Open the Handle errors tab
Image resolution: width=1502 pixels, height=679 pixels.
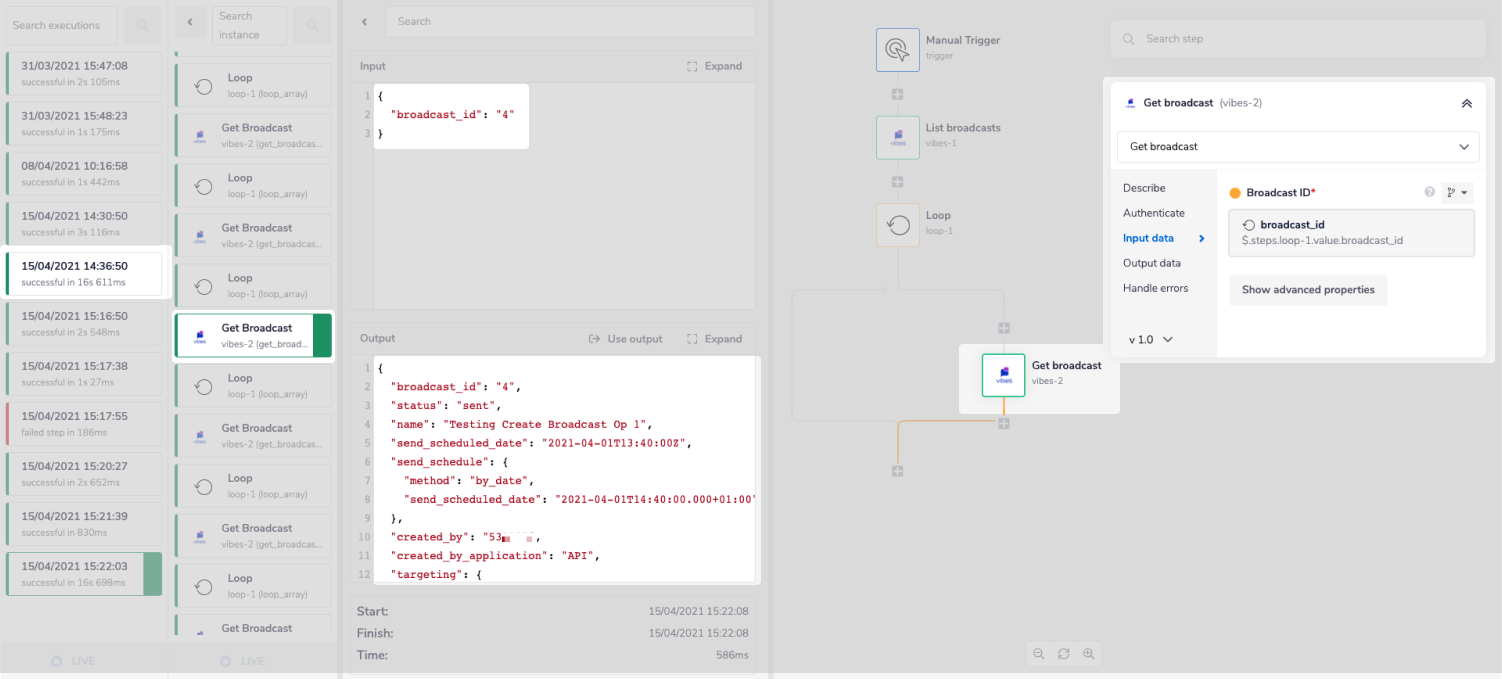[1155, 288]
